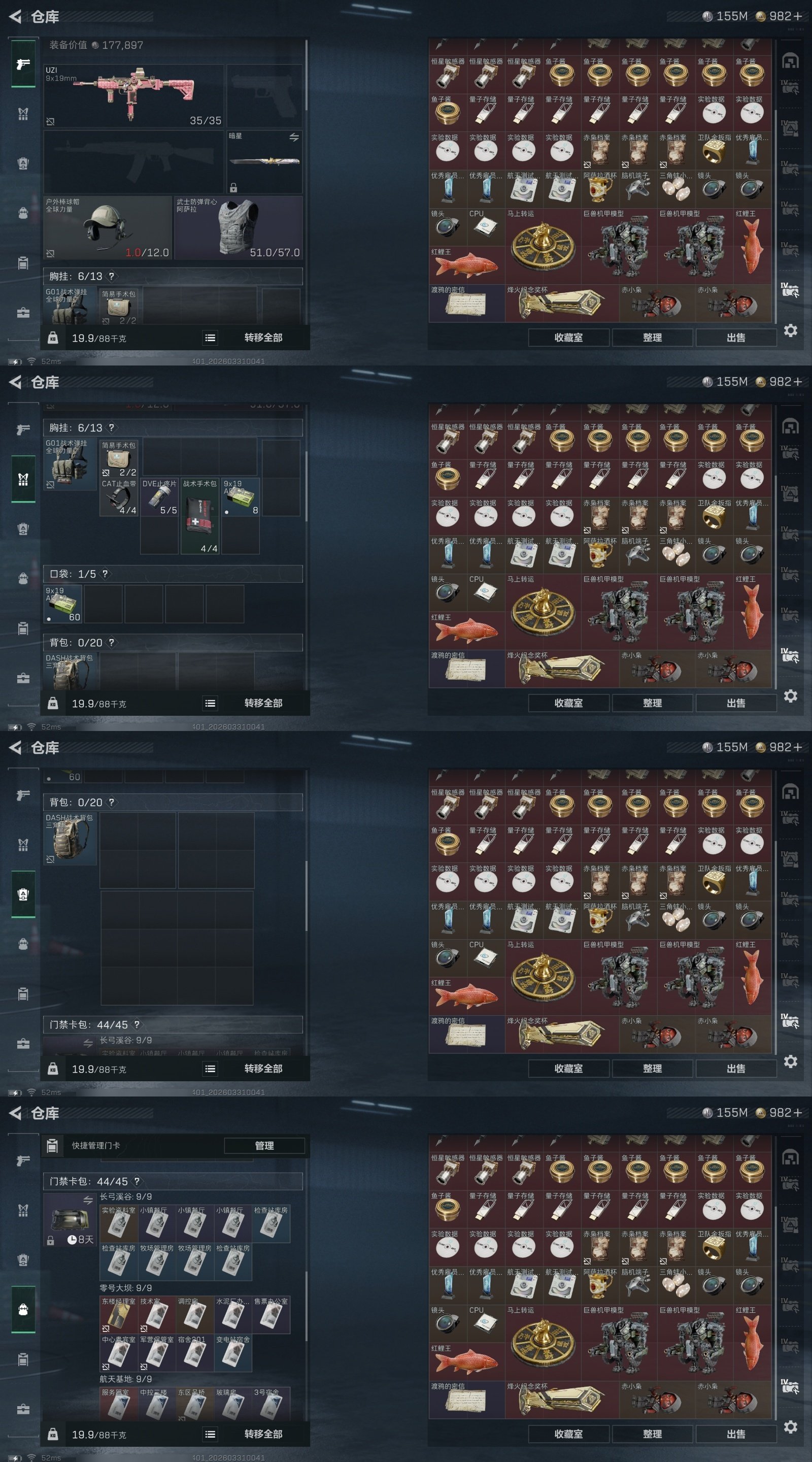Click the swap arrows on the 暗星 knife slot
Screen dimensions: 812x1462
(x=294, y=138)
